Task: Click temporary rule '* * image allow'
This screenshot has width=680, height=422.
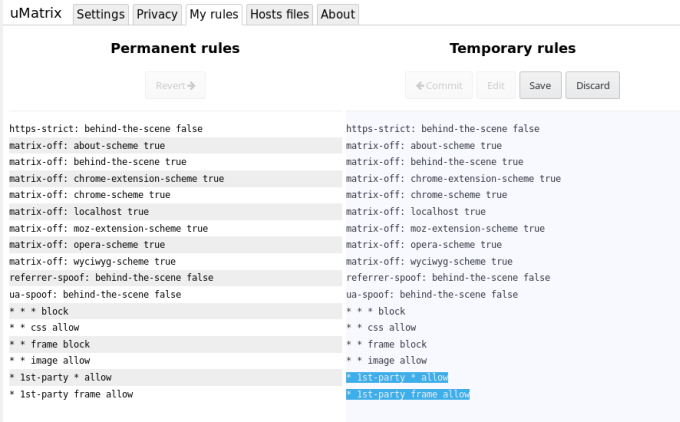Action: (x=386, y=360)
